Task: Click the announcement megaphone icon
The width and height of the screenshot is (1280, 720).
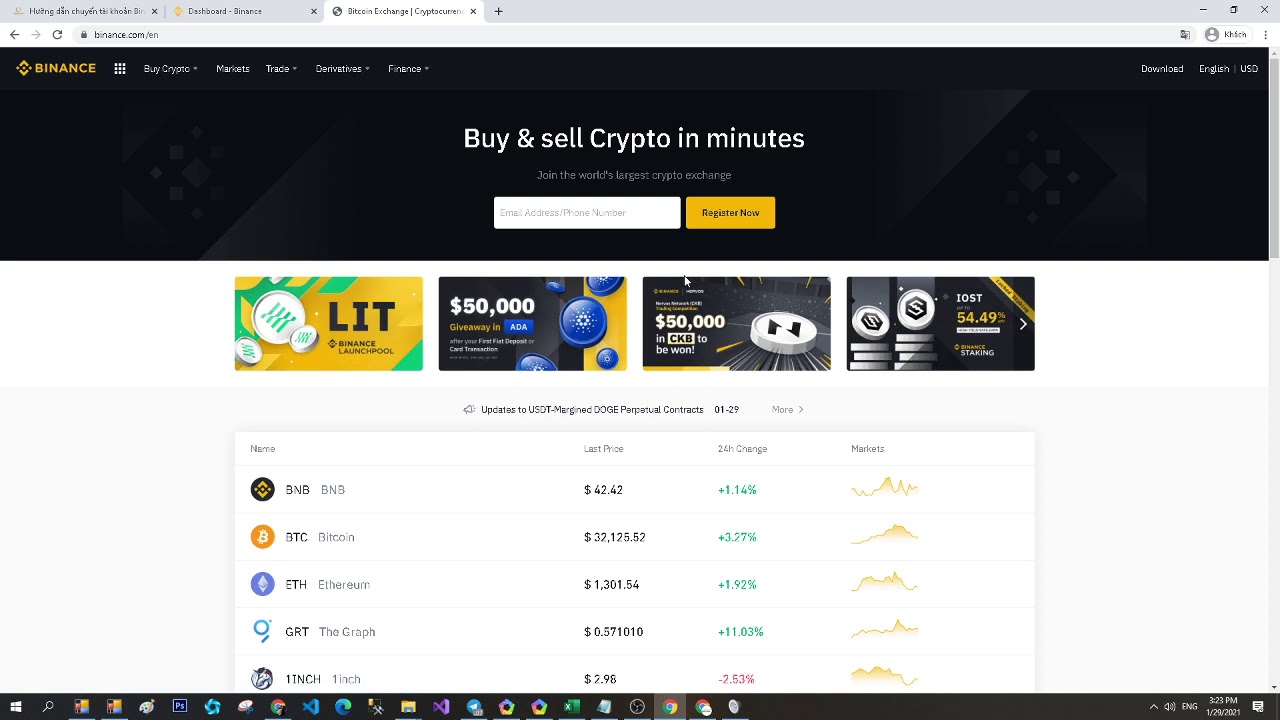Action: click(x=469, y=410)
